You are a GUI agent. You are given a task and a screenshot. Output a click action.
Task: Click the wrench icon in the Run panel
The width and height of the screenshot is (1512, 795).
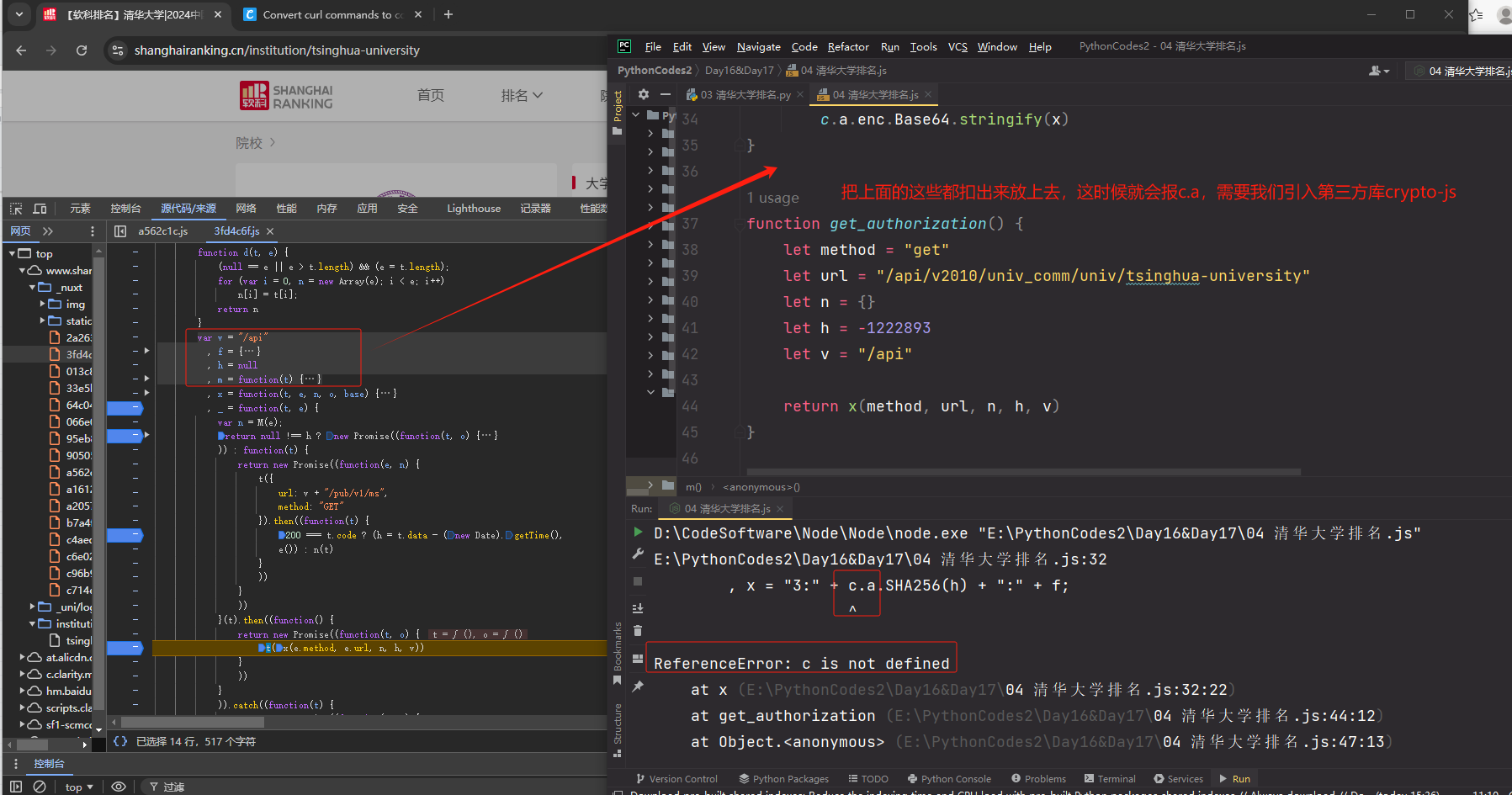(x=638, y=554)
